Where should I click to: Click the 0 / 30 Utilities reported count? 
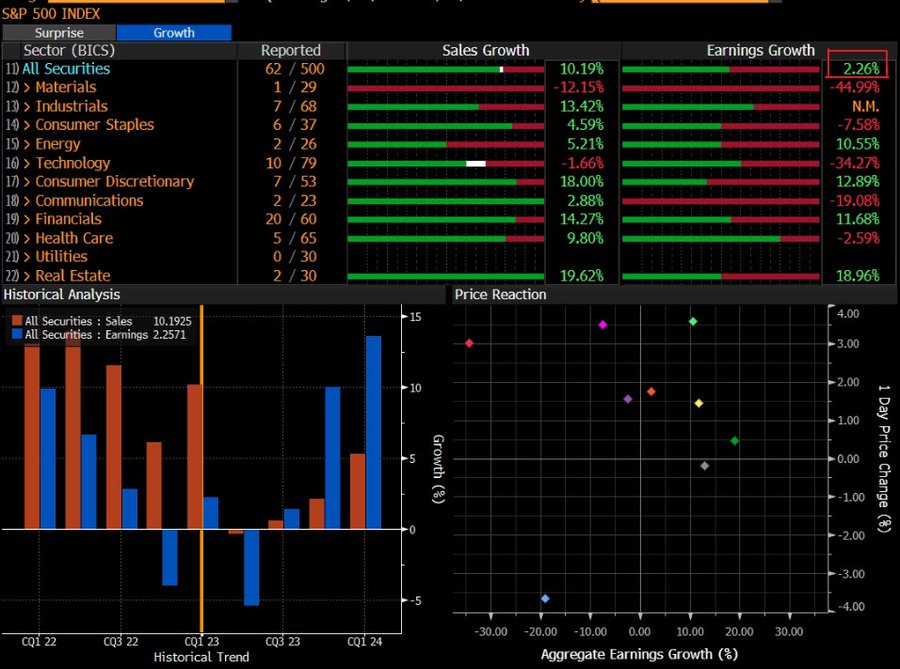tap(294, 256)
